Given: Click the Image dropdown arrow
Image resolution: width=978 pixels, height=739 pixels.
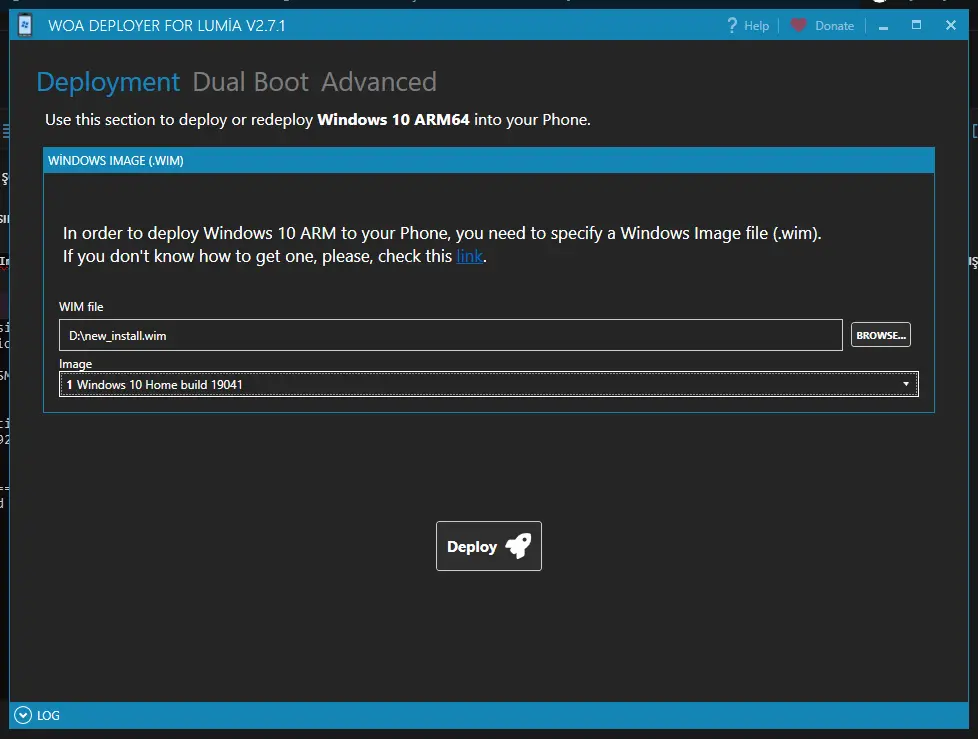Looking at the screenshot, I should (x=906, y=384).
